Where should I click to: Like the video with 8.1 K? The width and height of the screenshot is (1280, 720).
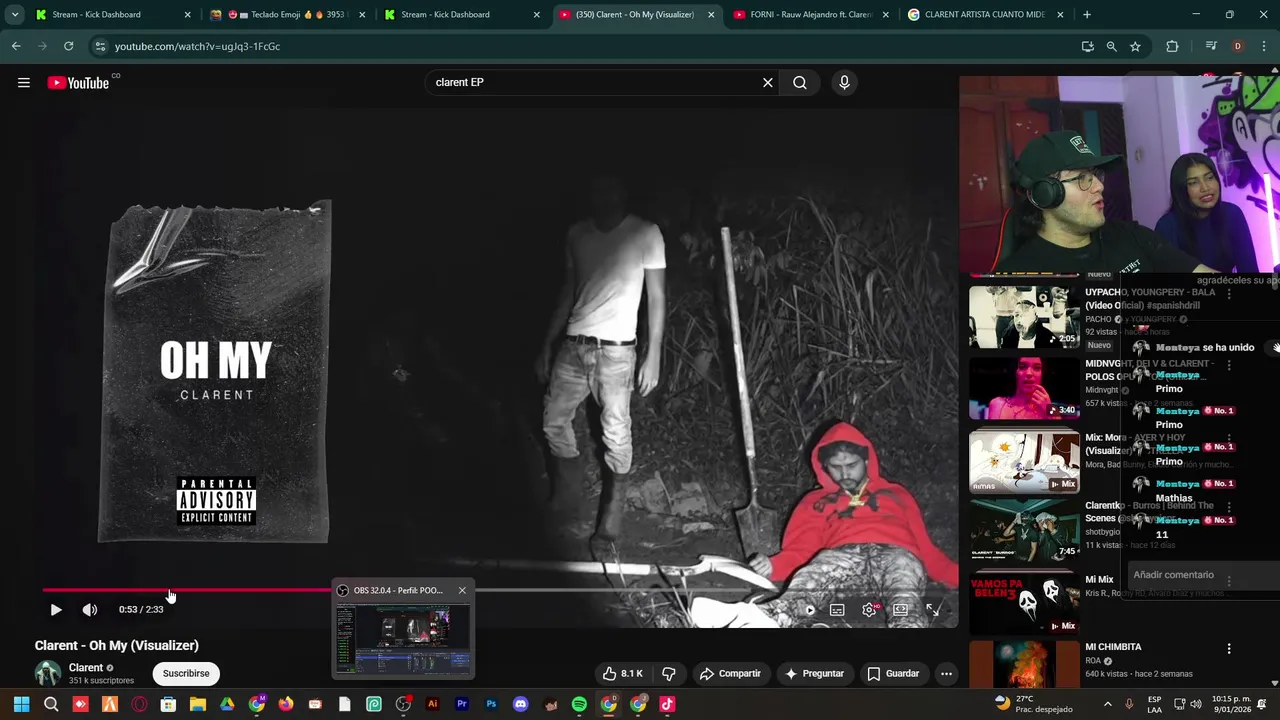pyautogui.click(x=622, y=673)
